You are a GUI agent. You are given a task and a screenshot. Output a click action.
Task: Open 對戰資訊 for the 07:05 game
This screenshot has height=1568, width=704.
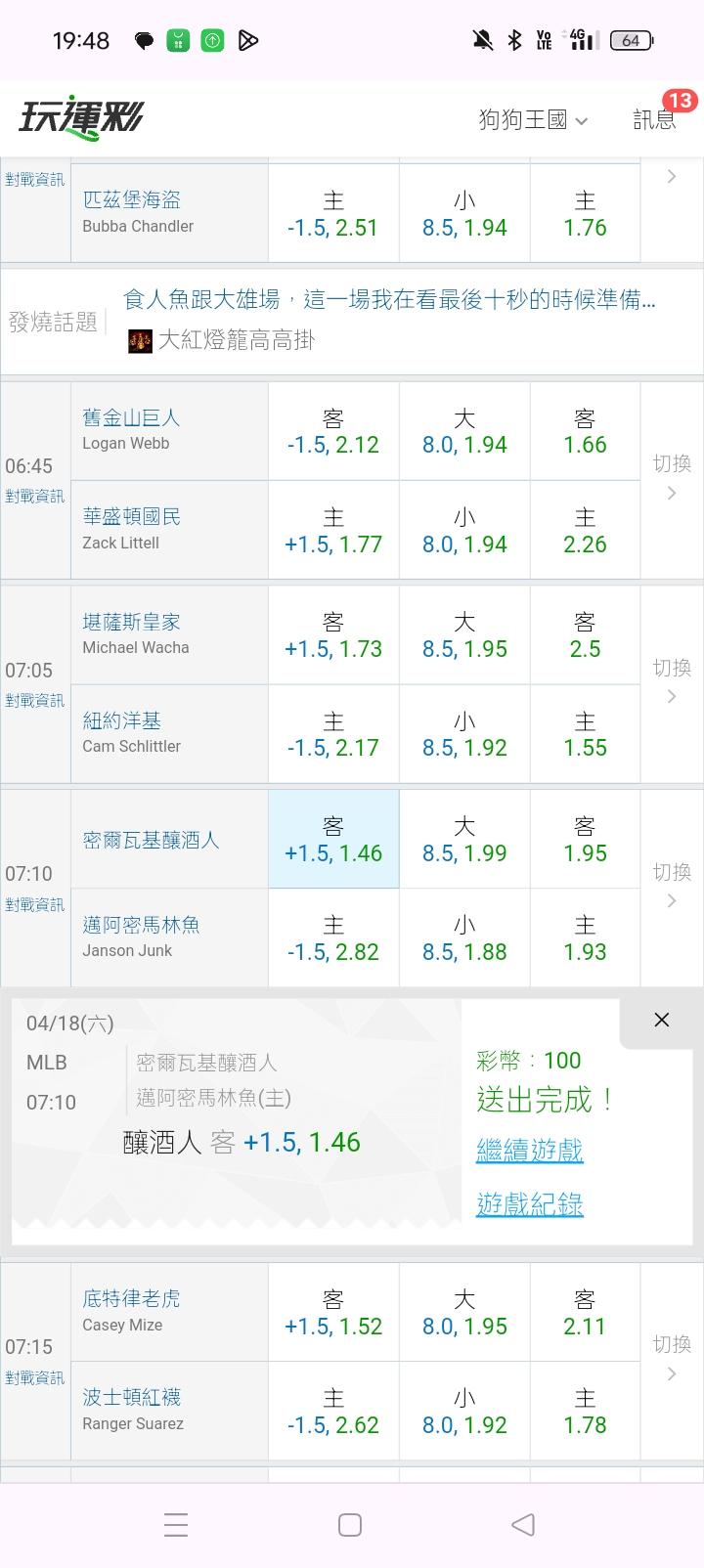click(35, 701)
